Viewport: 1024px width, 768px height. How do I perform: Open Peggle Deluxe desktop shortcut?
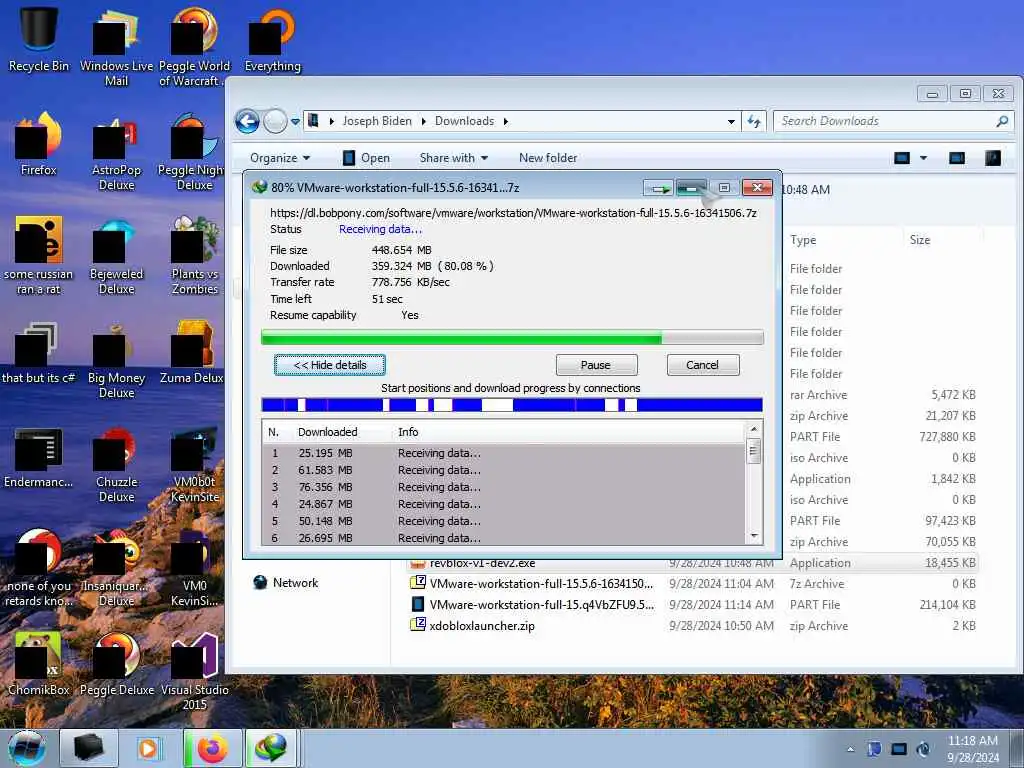tap(116, 665)
